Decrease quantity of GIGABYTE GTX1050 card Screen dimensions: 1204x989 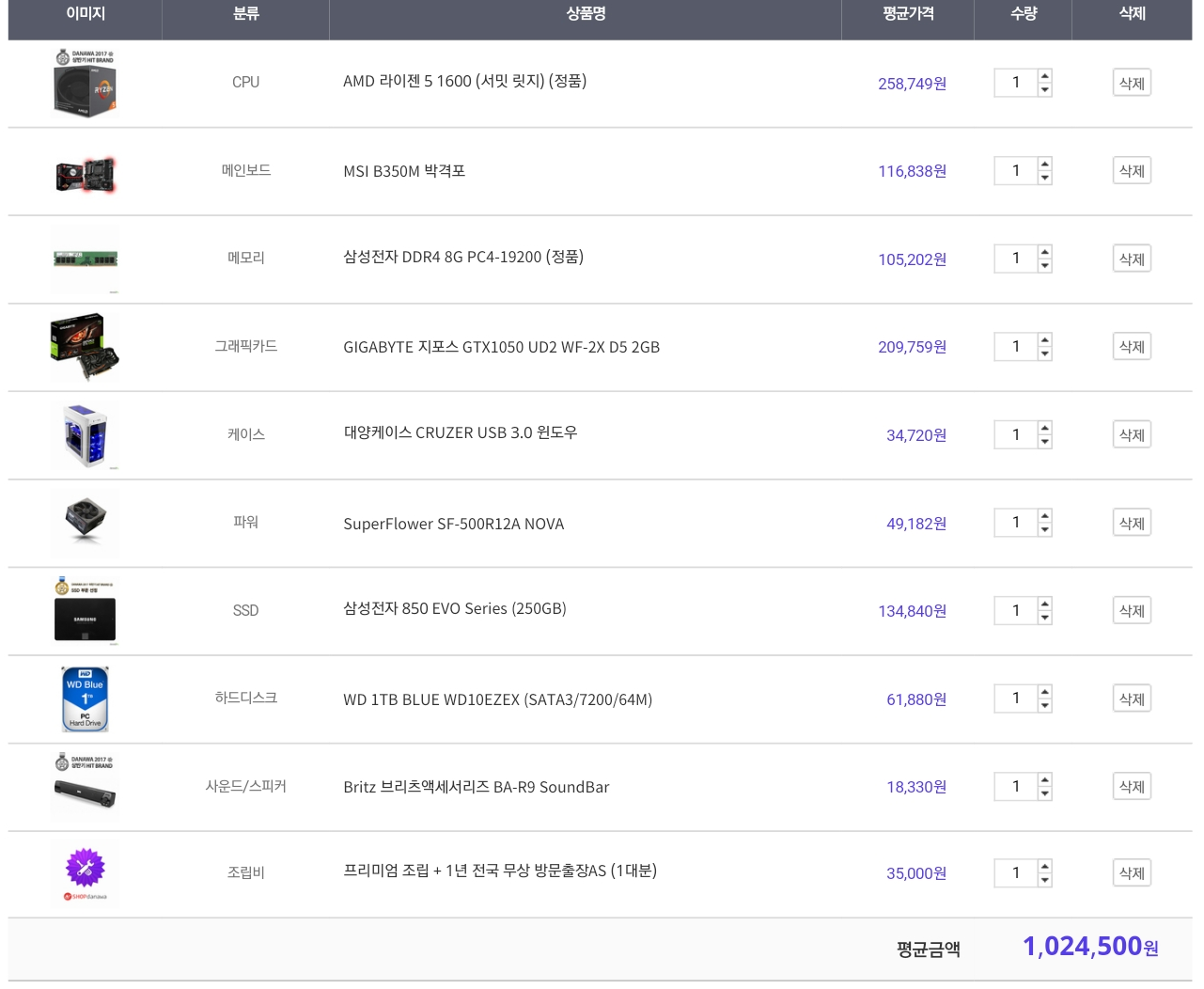point(1044,353)
